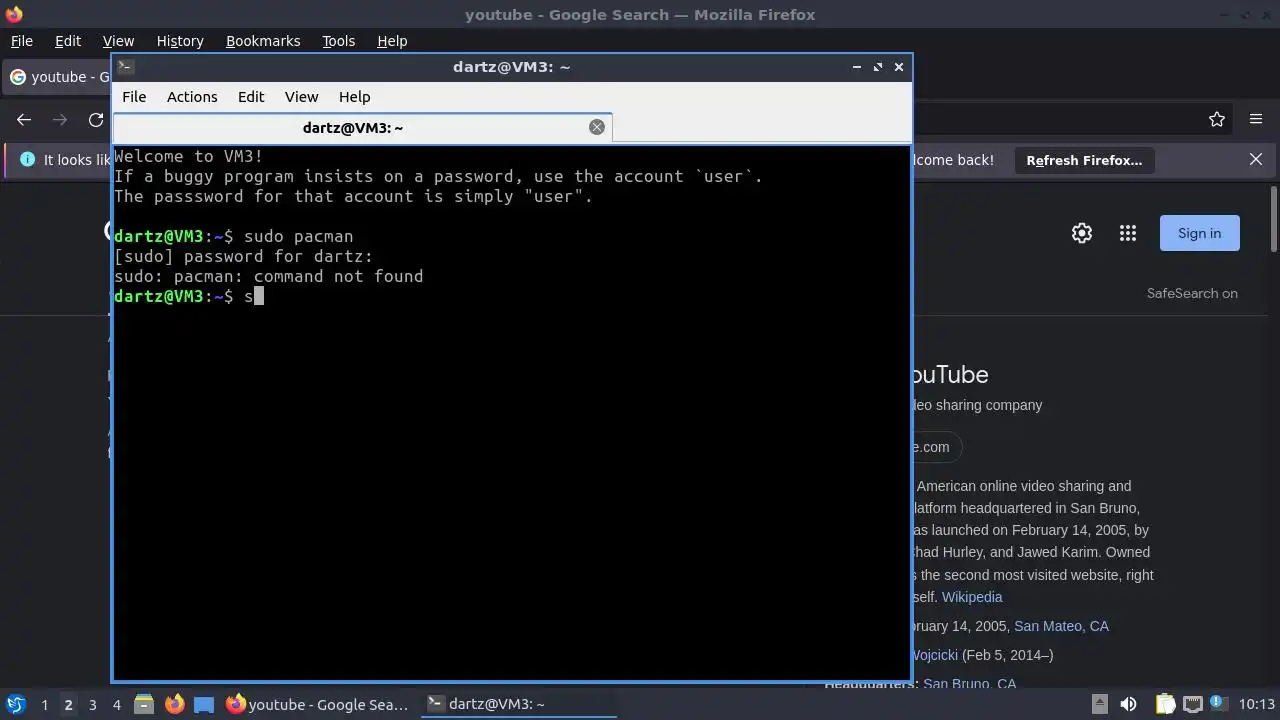Click the San Bruno, CA link

click(x=969, y=684)
